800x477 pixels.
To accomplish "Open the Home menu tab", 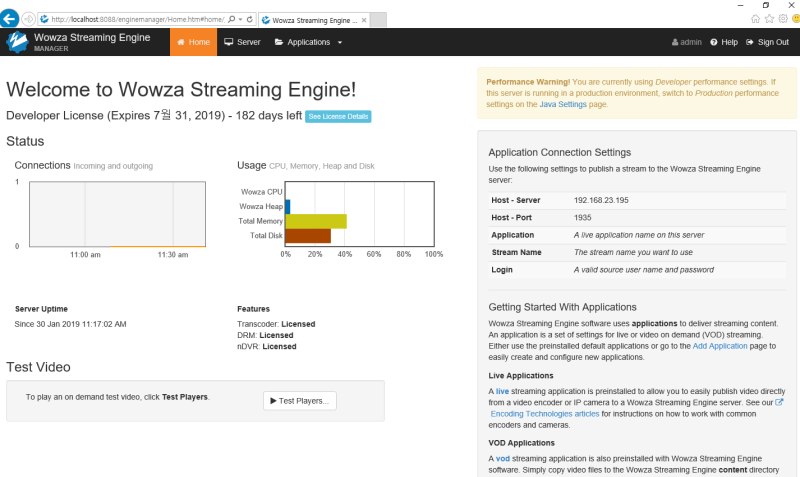I will (193, 42).
